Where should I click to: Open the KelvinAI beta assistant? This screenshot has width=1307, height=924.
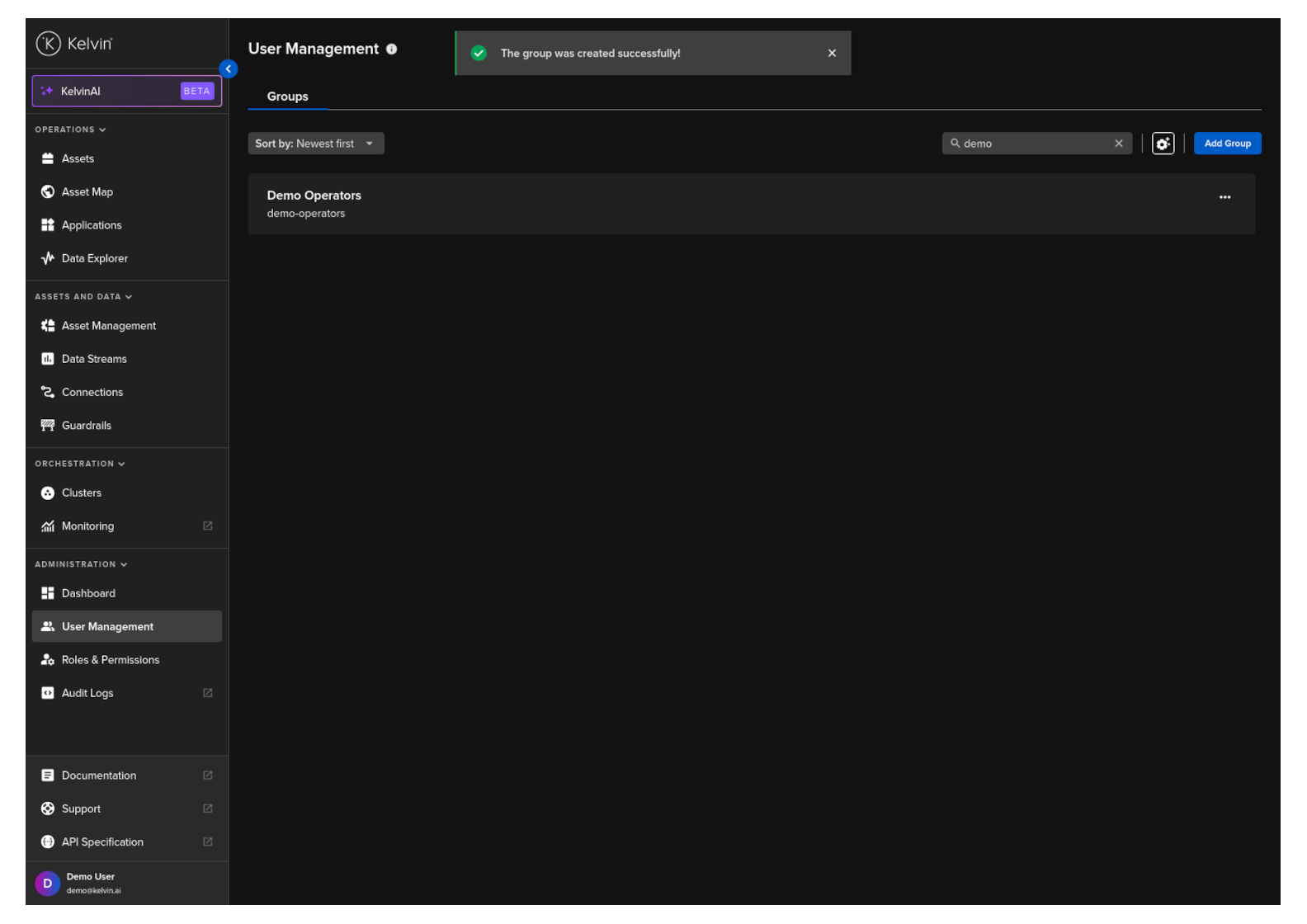(126, 91)
